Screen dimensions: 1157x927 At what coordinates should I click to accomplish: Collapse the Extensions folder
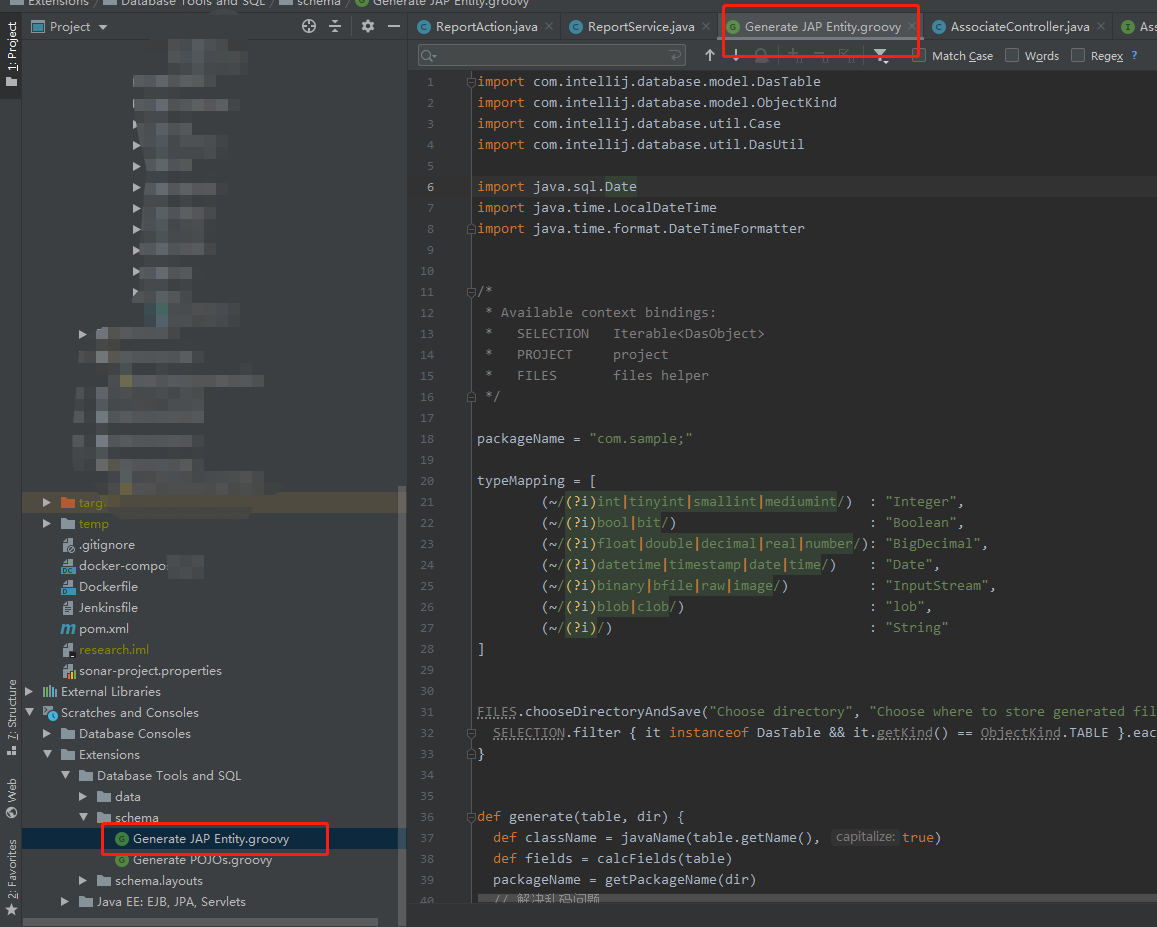(47, 754)
